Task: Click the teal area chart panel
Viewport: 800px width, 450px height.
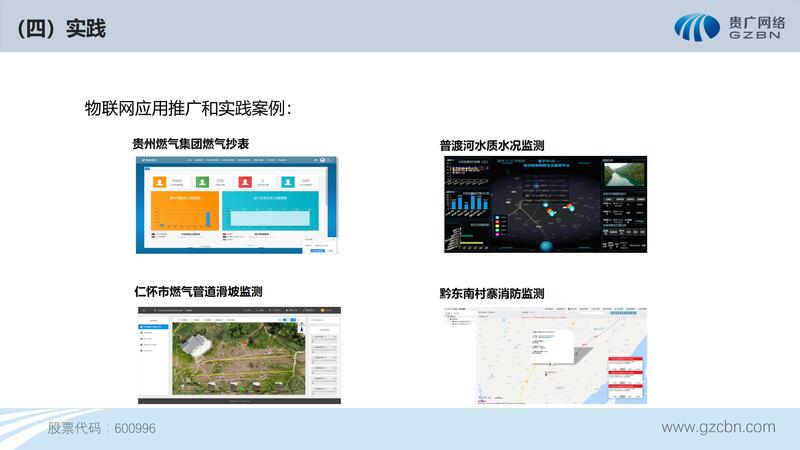Action: coord(272,214)
